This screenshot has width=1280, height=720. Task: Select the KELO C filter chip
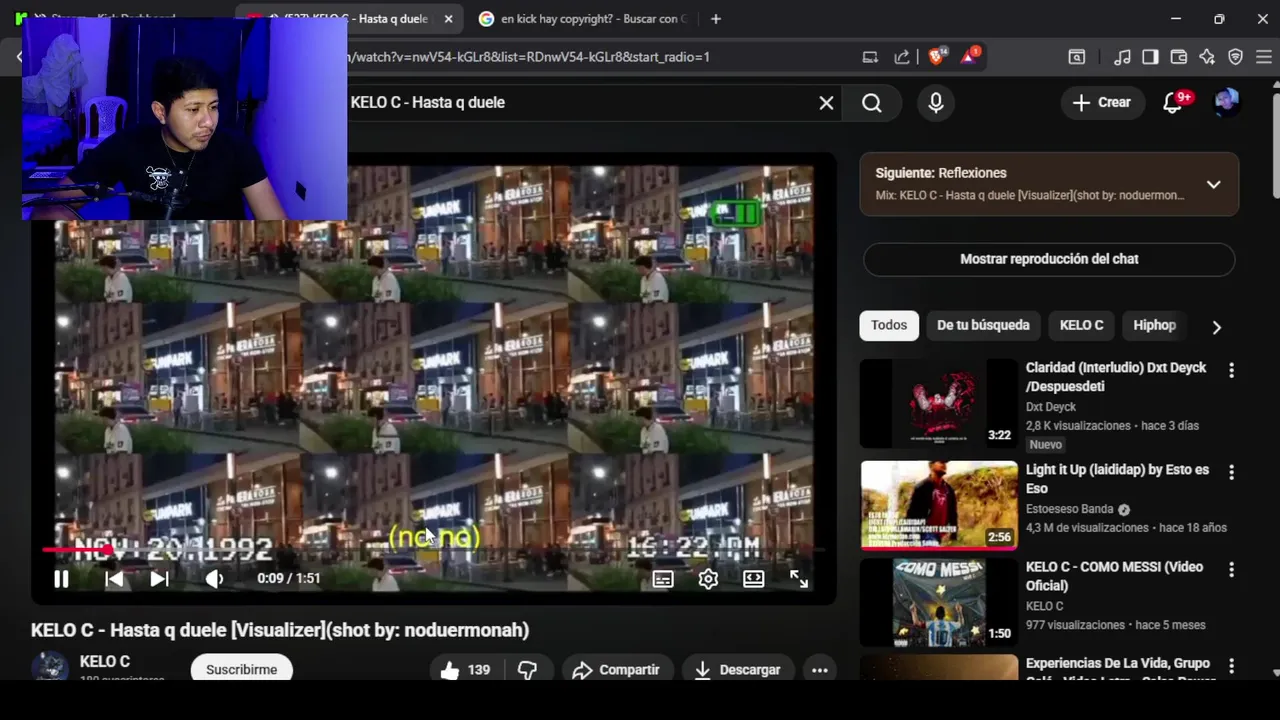tap(1081, 325)
